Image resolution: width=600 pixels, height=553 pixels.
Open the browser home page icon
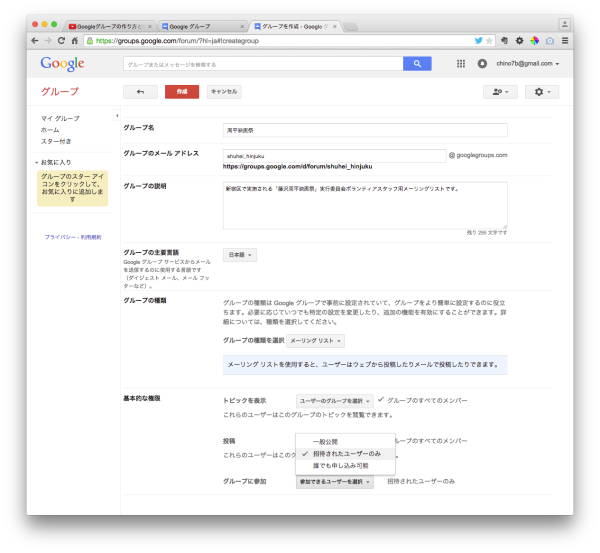point(75,41)
